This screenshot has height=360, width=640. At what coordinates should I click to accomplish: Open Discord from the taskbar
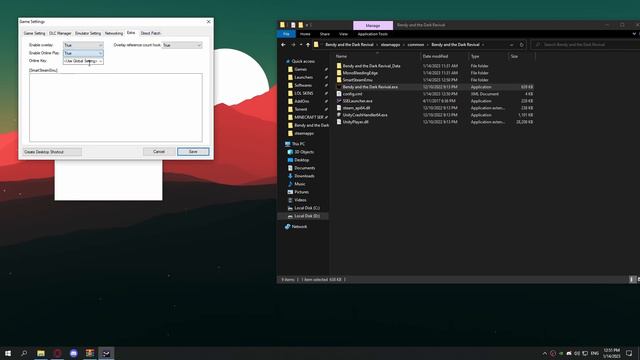tap(73, 353)
